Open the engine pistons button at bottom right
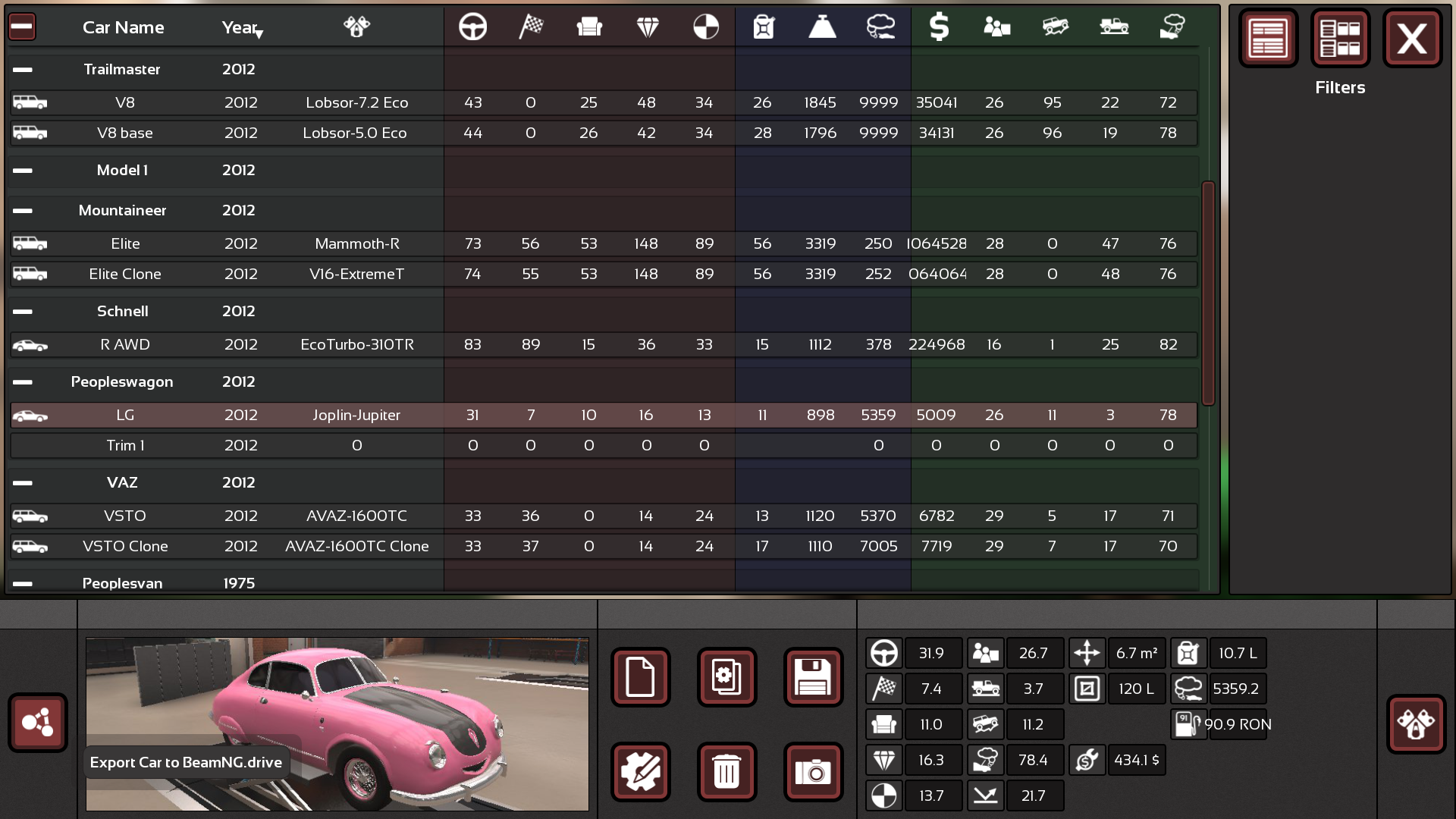Viewport: 1456px width, 819px height. 1416,724
